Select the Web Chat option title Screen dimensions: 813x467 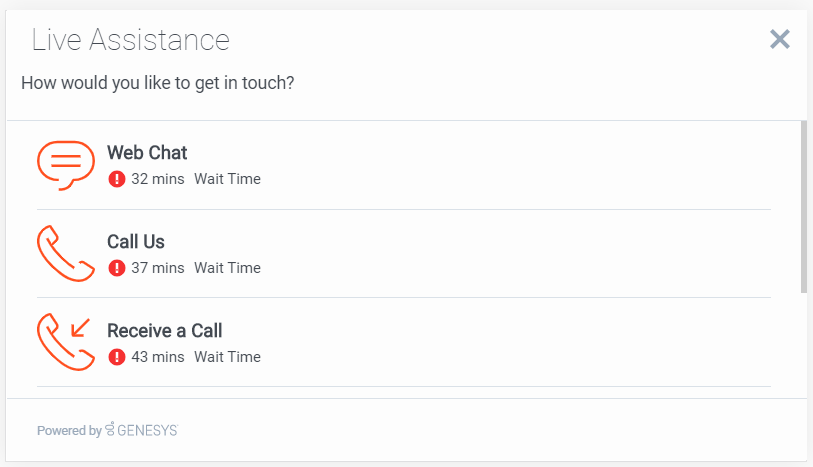[x=147, y=153]
